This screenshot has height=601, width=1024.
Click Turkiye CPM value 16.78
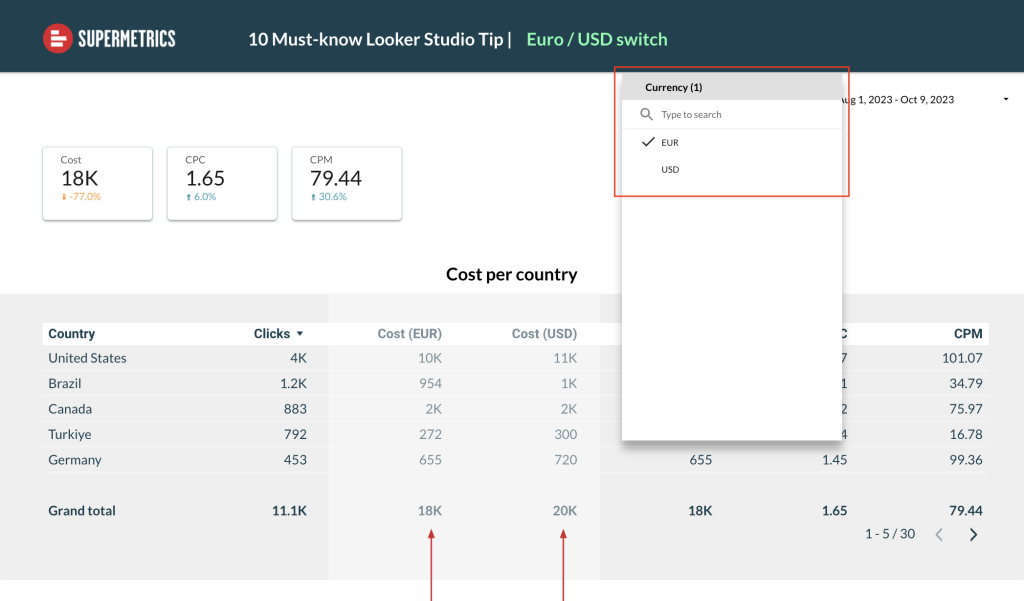(x=966, y=434)
